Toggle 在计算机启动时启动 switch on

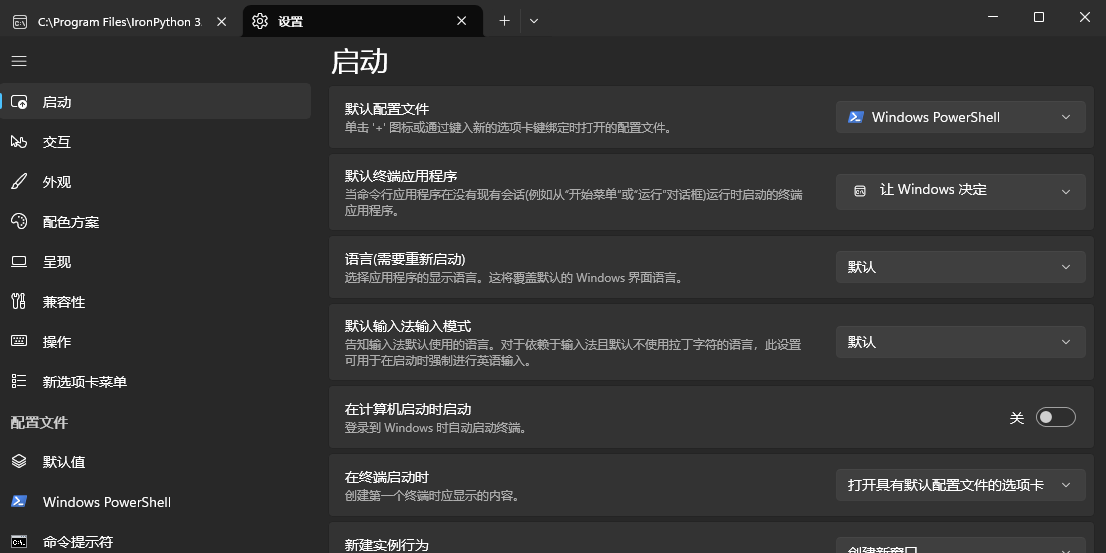click(1055, 417)
